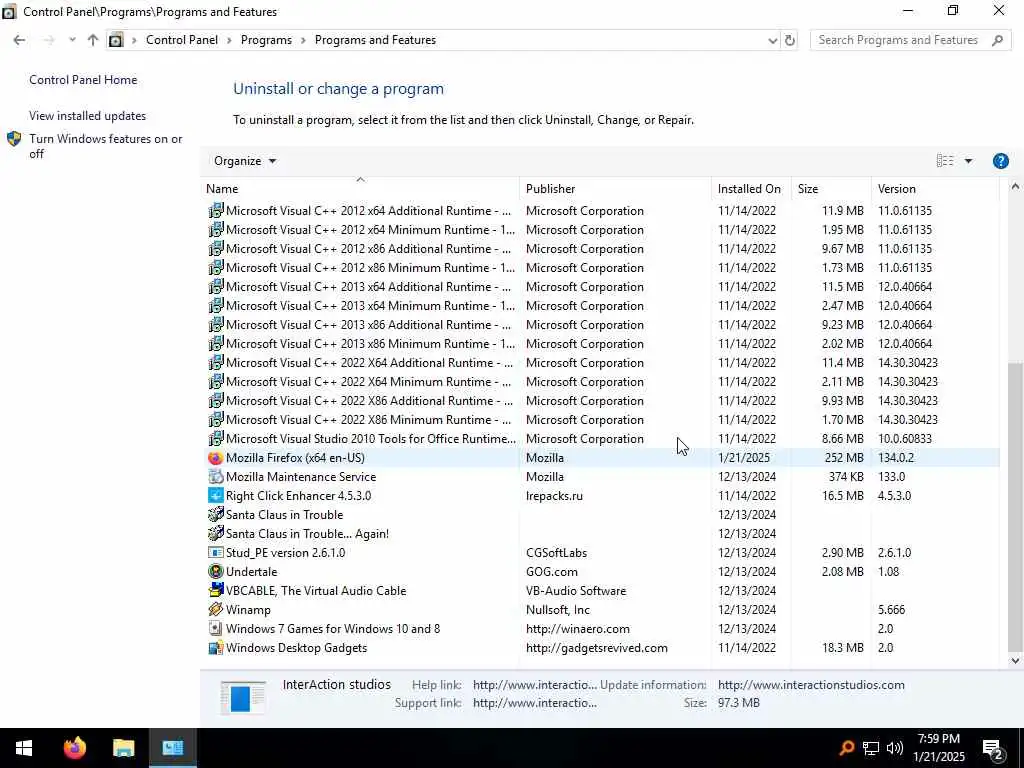The width and height of the screenshot is (1024, 768).
Task: Go back with the back arrow
Action: coord(20,40)
